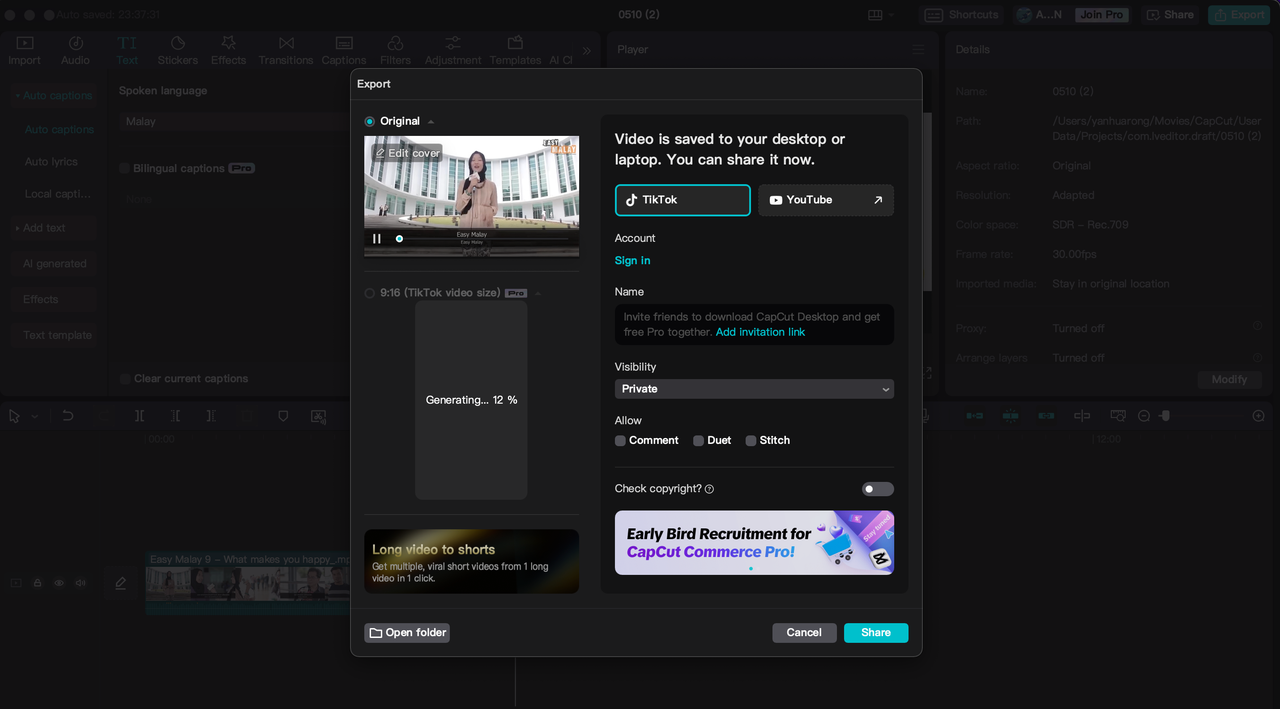The image size is (1280, 709).
Task: Click the Add invitation link
Action: click(x=760, y=332)
